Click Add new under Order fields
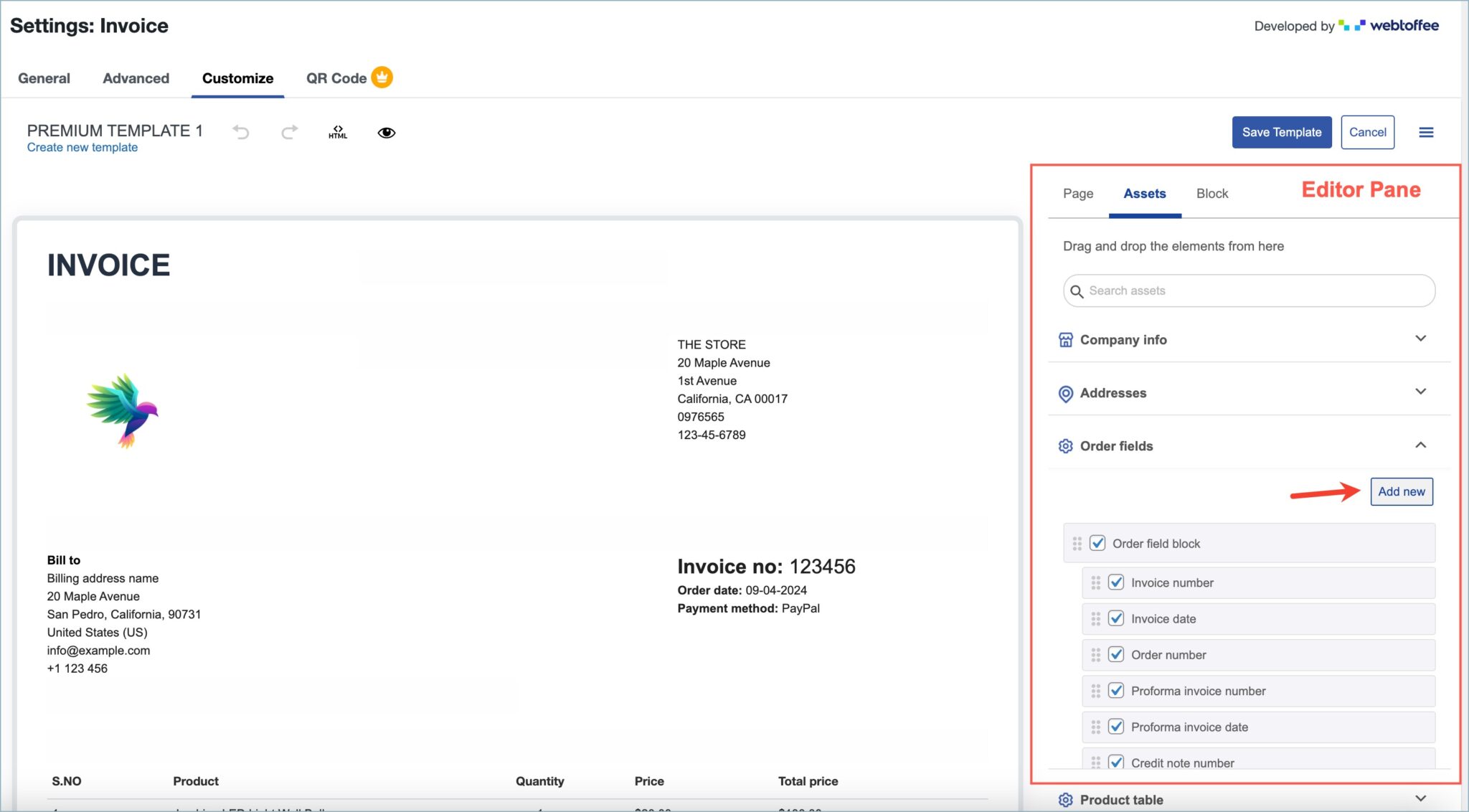Viewport: 1469px width, 812px height. pyautogui.click(x=1402, y=491)
